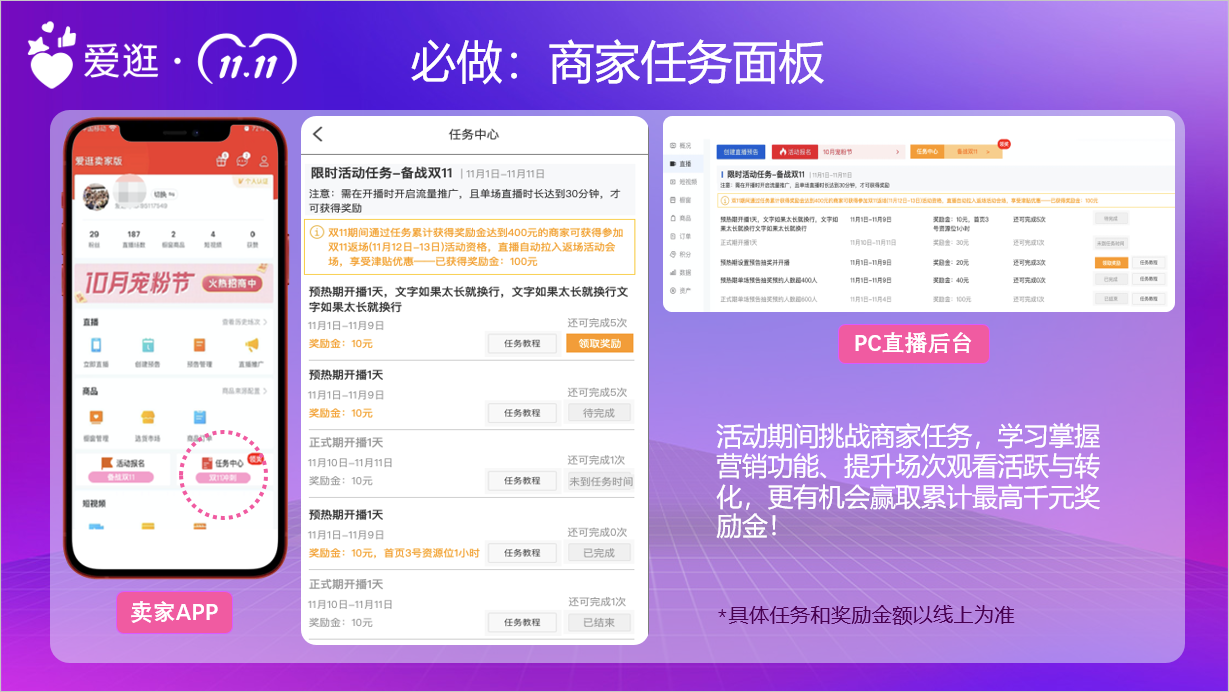The width and height of the screenshot is (1229, 692).
Task: Tap the gift icon in the phone header
Action: (221, 161)
